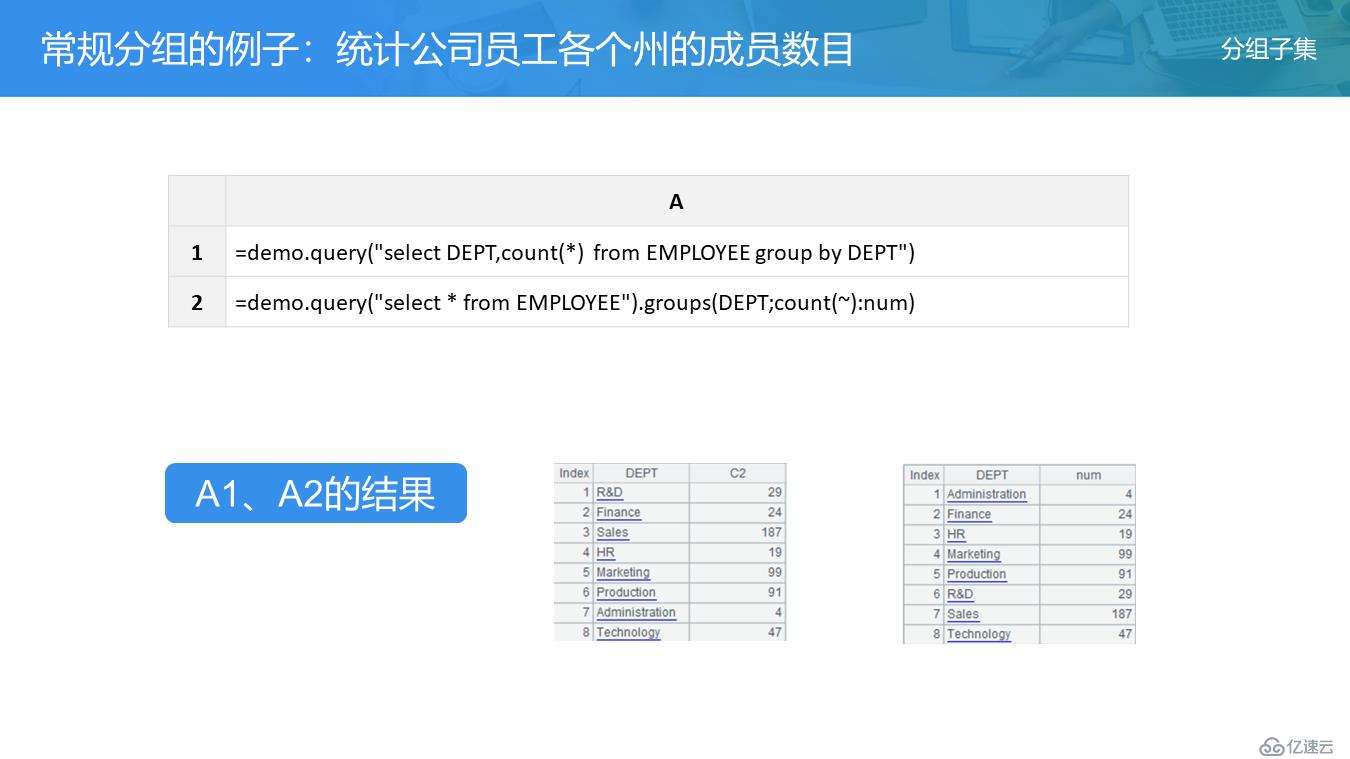Image resolution: width=1350 pixels, height=759 pixels.
Task: Click value 4 in the C2 column
Action: [x=779, y=613]
